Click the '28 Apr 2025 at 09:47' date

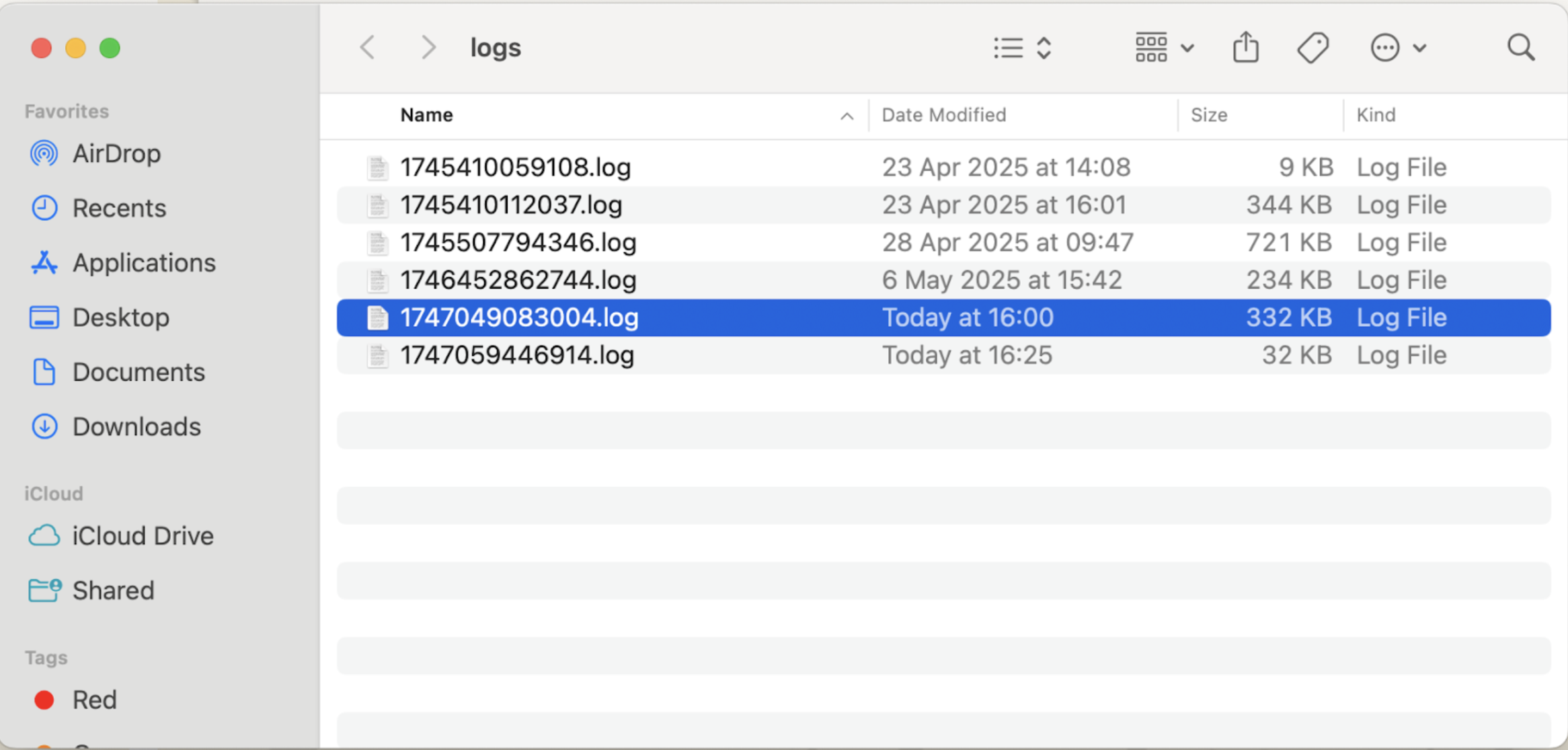point(1007,242)
